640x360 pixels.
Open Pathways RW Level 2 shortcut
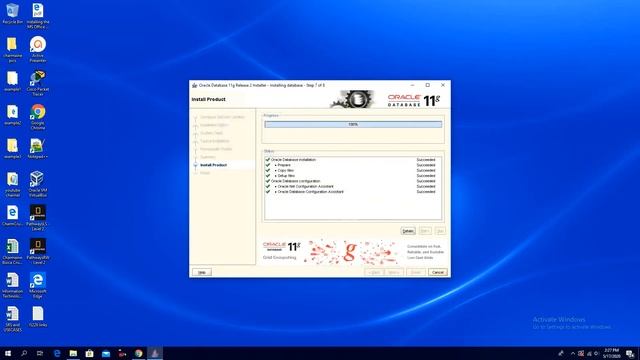tap(38, 252)
